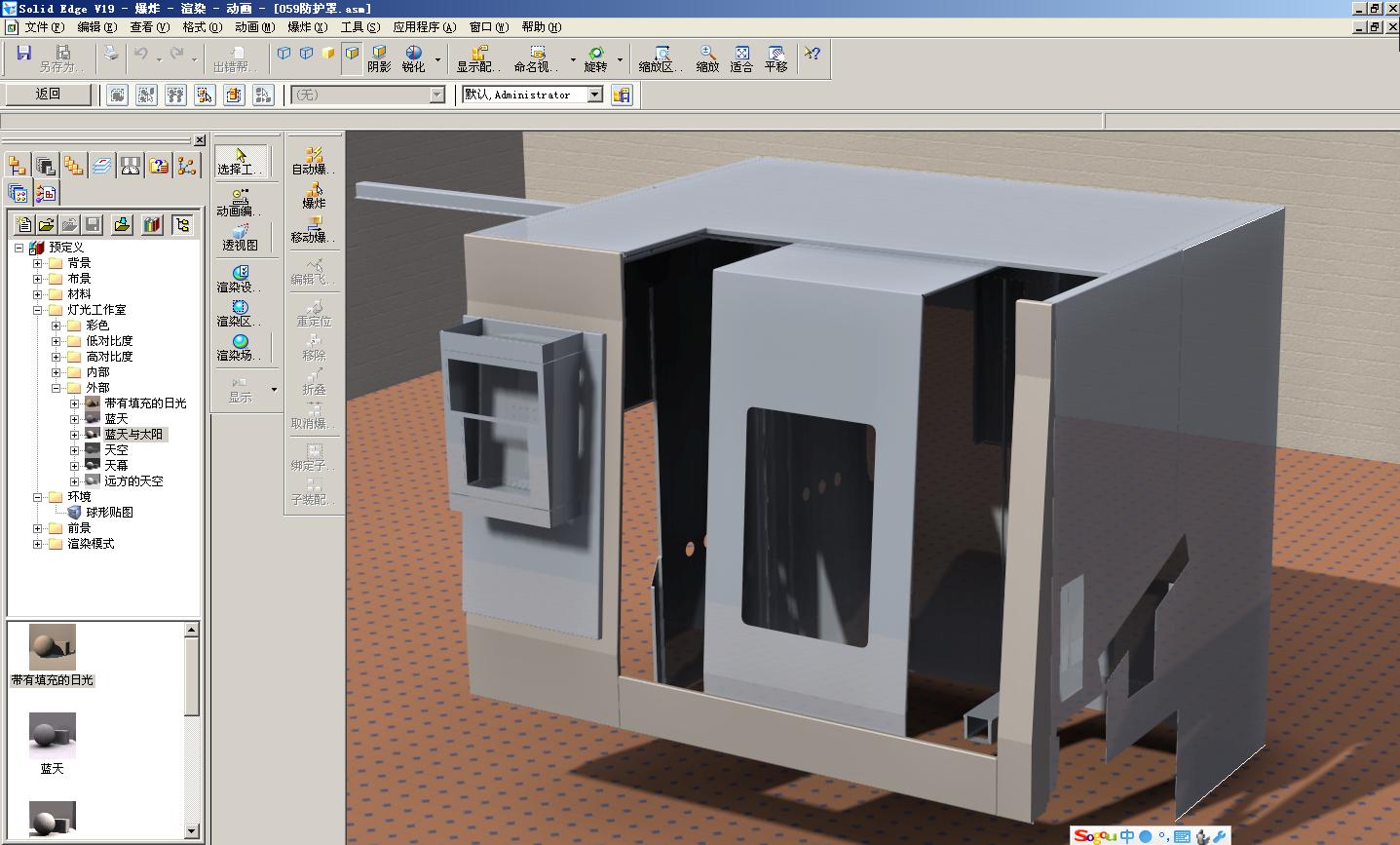Click the 返回 (Return) button
The height and width of the screenshot is (845, 1400).
coord(49,95)
